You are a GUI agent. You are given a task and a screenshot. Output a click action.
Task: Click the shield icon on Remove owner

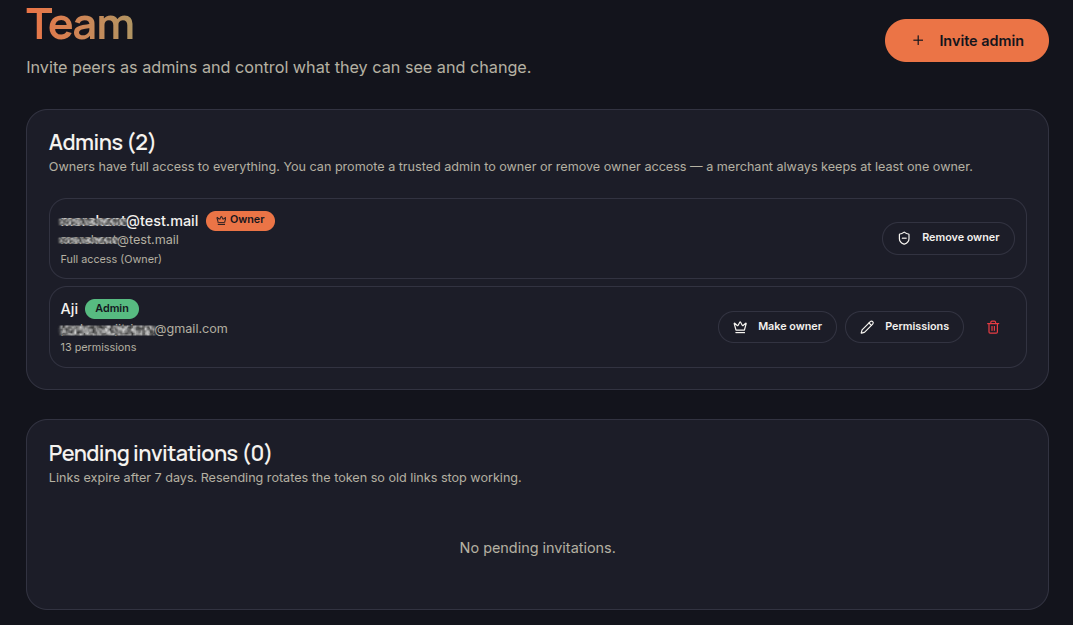904,238
